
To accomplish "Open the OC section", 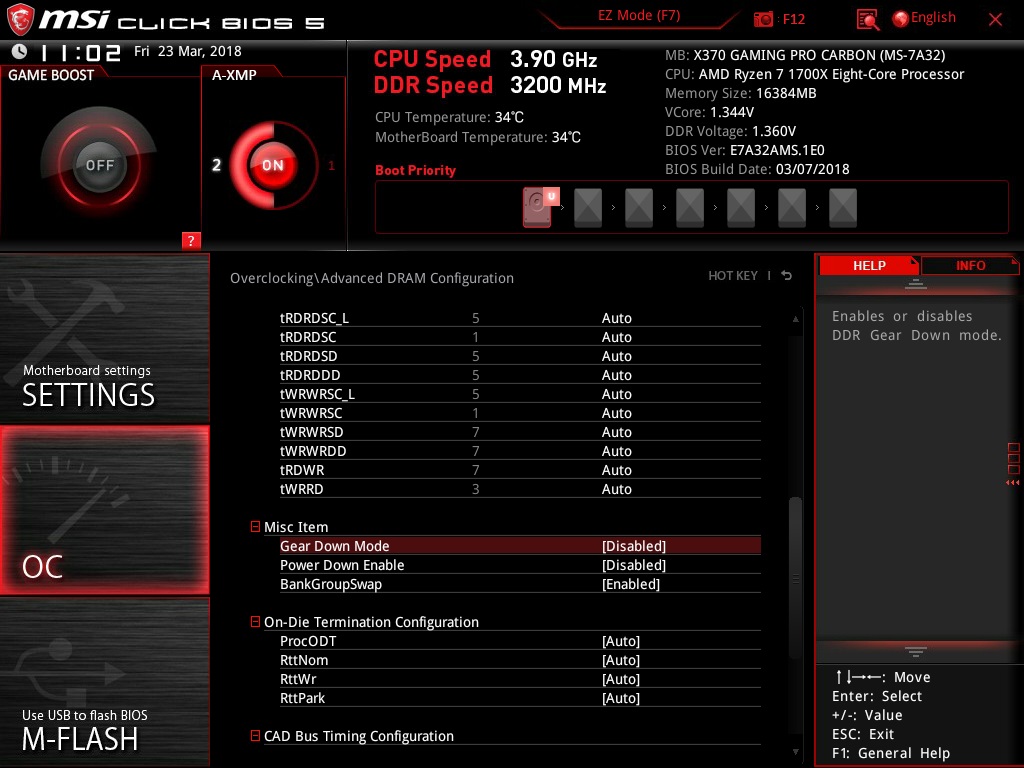I will [104, 510].
